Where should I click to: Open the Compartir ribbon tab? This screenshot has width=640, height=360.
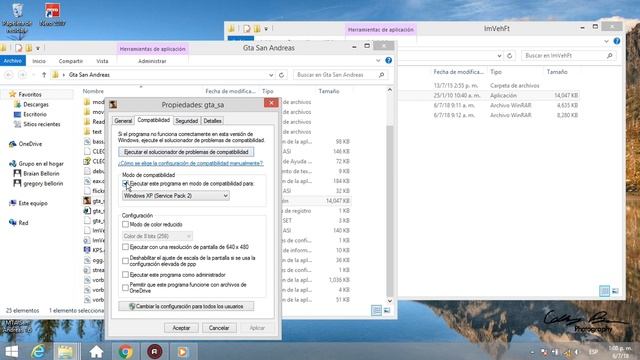pos(71,61)
